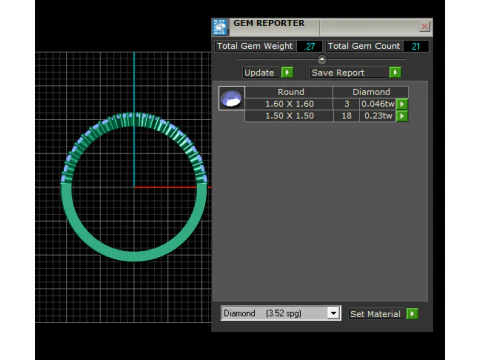Click the 0.23tw weight cell
Image resolution: width=480 pixels, height=360 pixels.
point(378,116)
